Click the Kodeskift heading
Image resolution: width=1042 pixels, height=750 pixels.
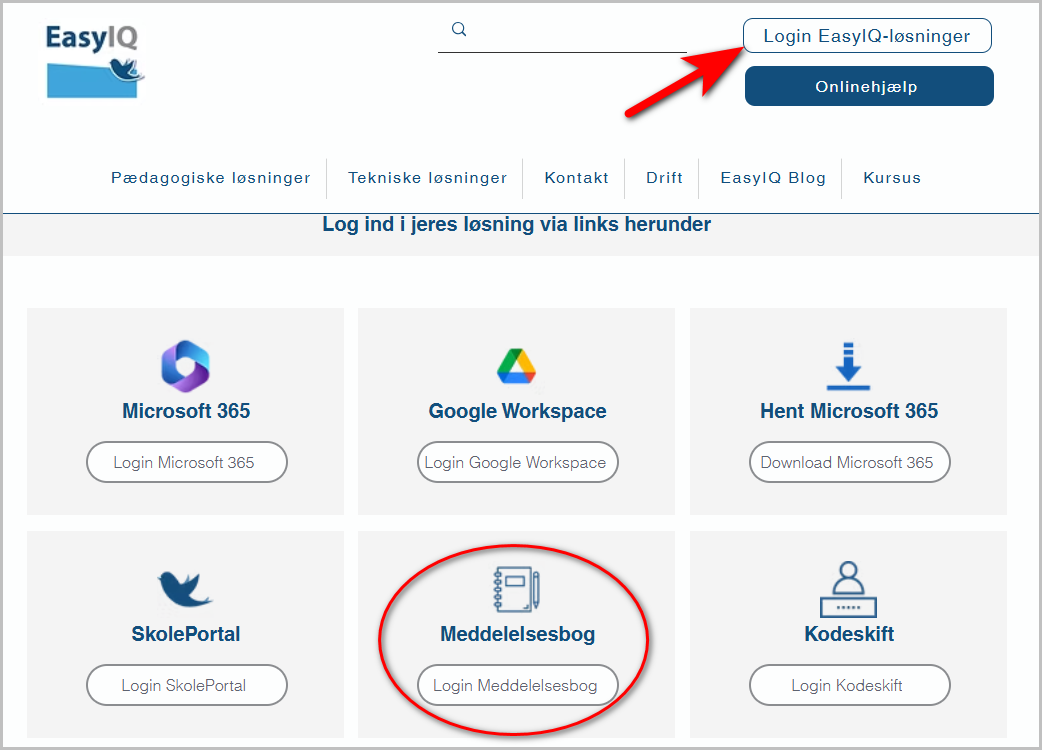click(x=849, y=634)
